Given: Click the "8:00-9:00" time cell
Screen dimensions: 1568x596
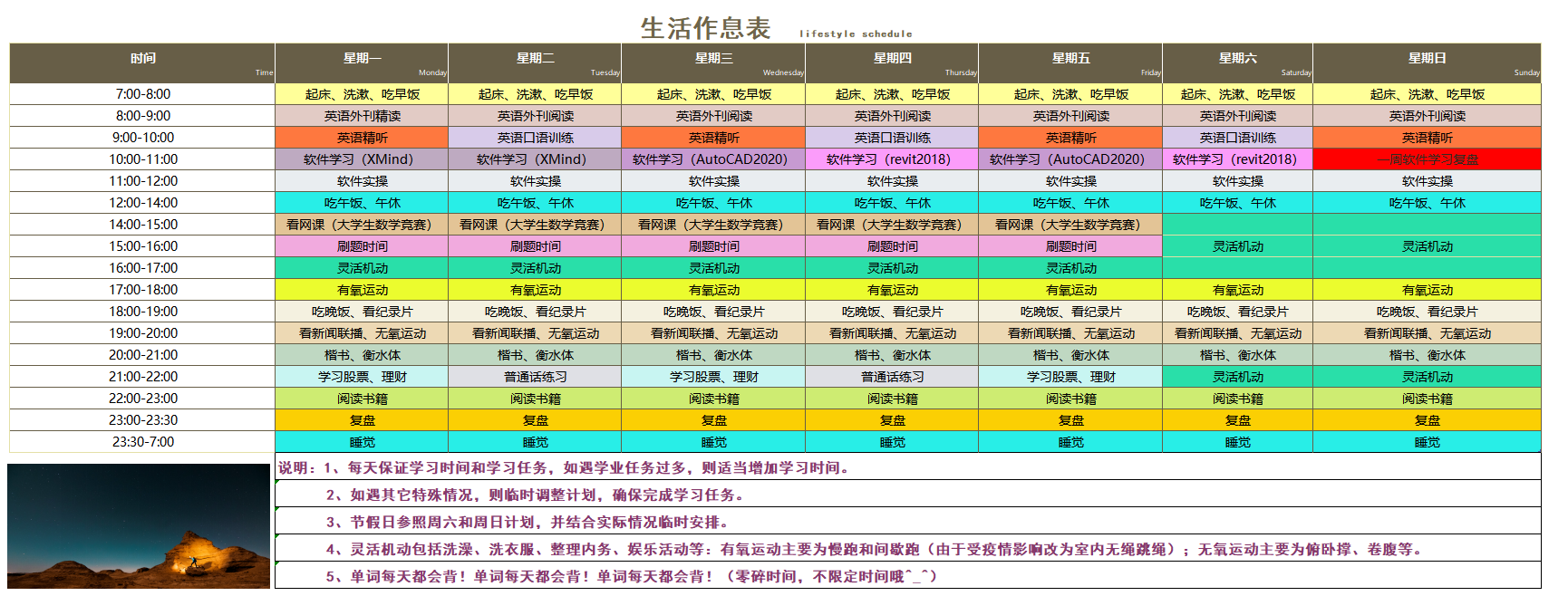Looking at the screenshot, I should [x=142, y=116].
